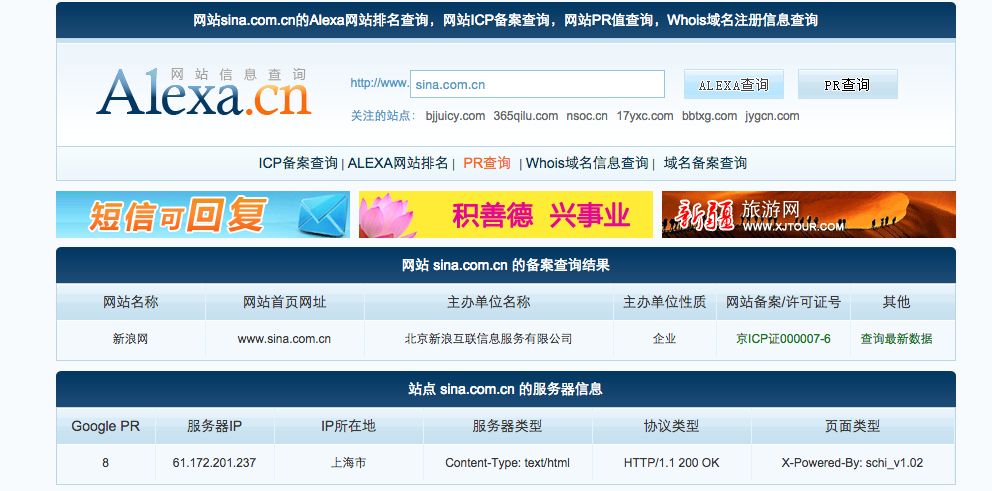Screen dimensions: 992x491
Task: Open the bbtxg.com watched site link
Action: coord(709,116)
